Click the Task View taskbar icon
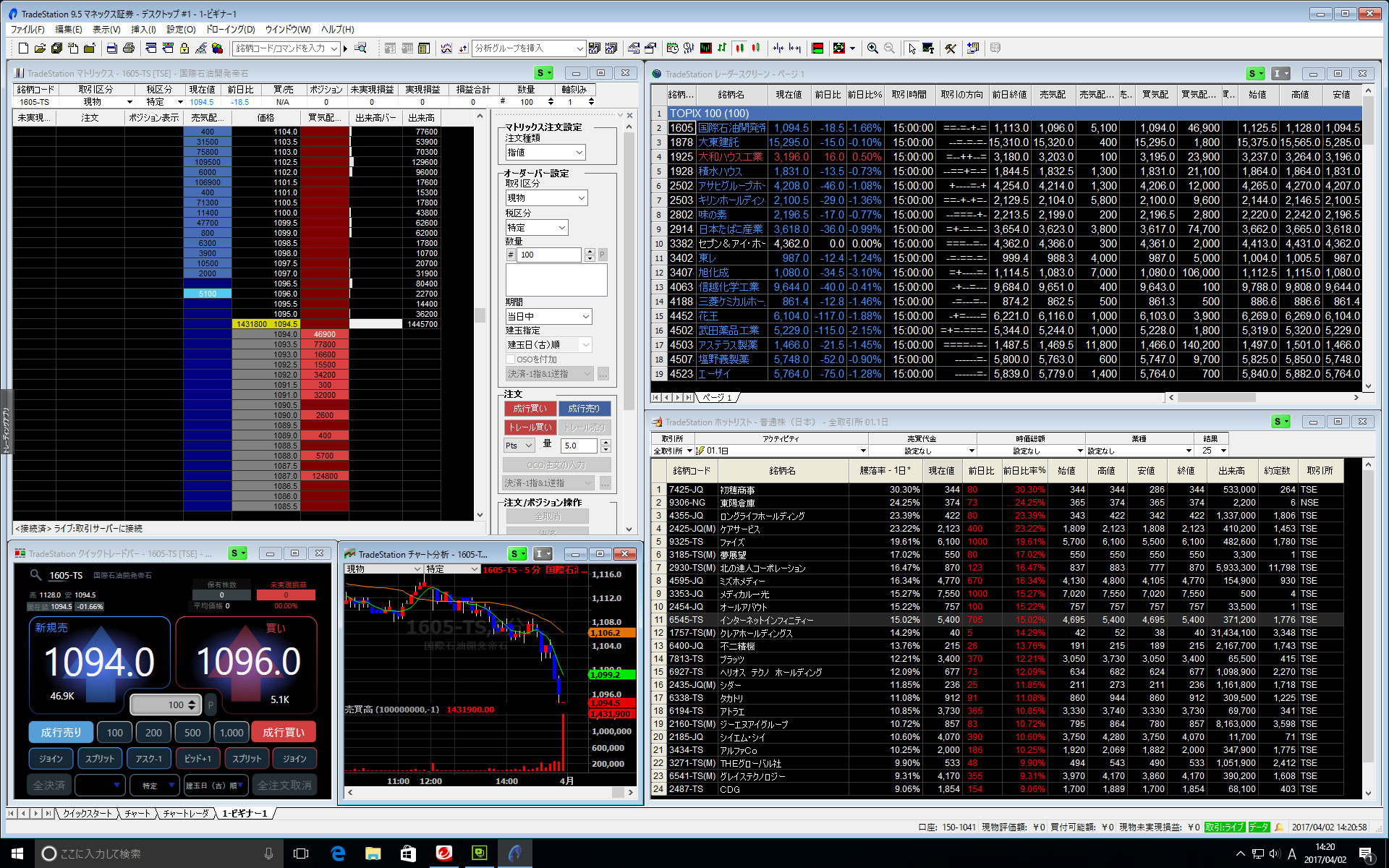The width and height of the screenshot is (1389, 868). tap(301, 854)
